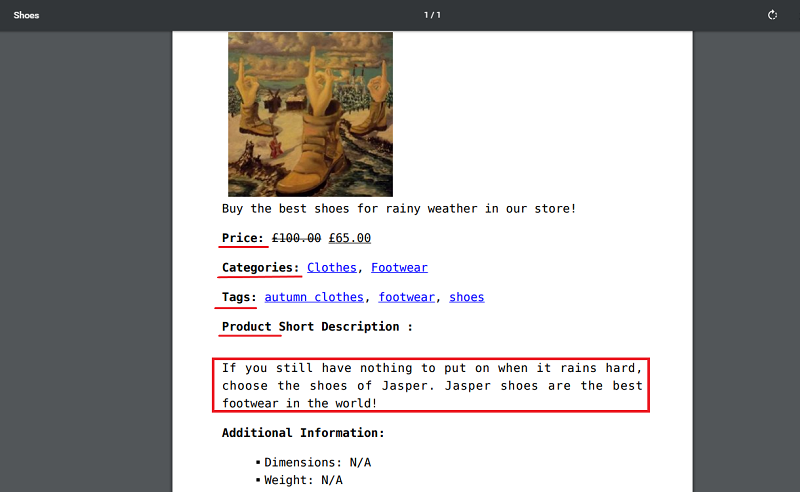Viewport: 800px width, 492px height.
Task: Click the Price: label
Action: pos(242,238)
